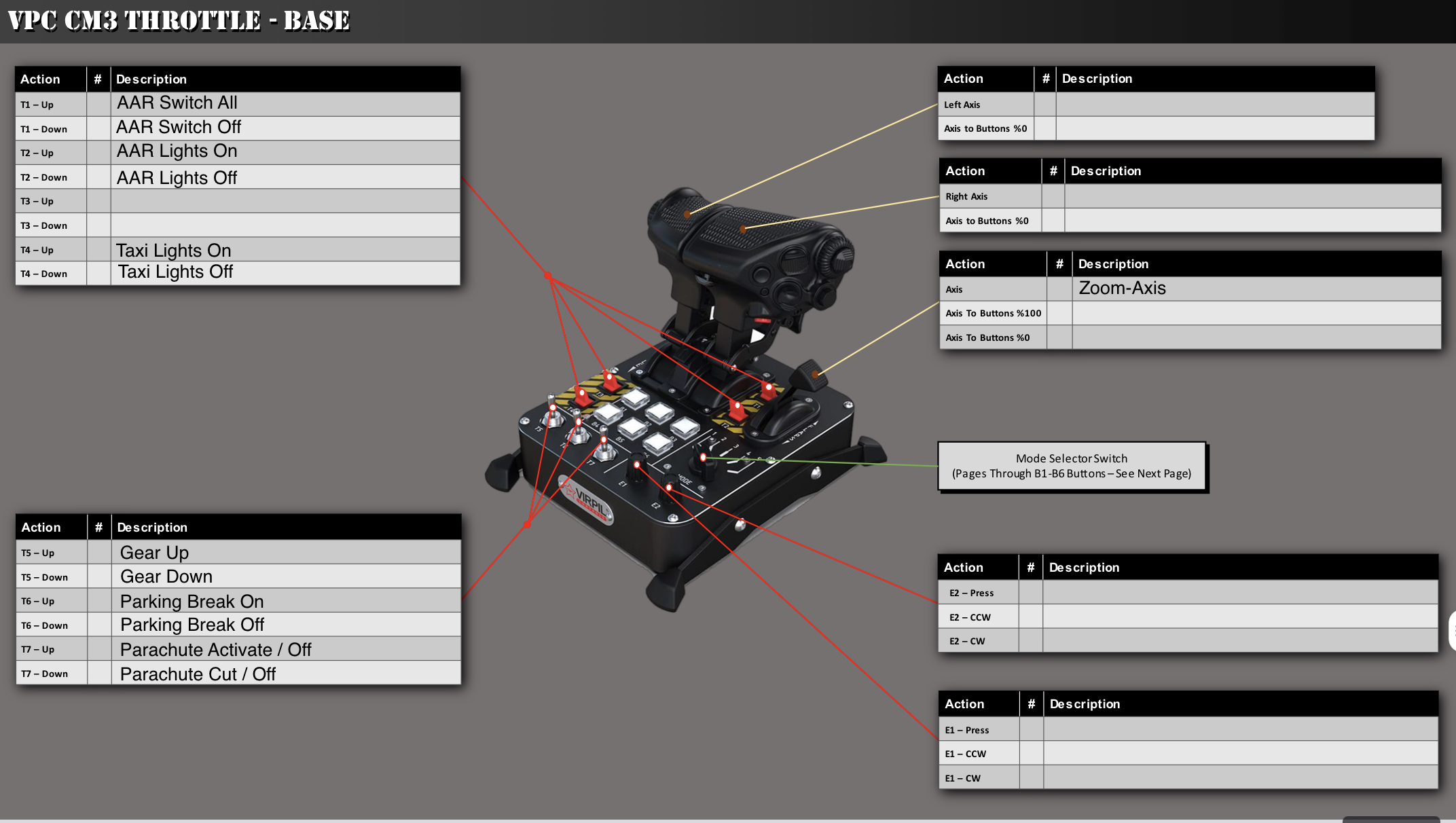Click the empty E1 – CW description field
The width and height of the screenshot is (1456, 823).
tap(1240, 778)
